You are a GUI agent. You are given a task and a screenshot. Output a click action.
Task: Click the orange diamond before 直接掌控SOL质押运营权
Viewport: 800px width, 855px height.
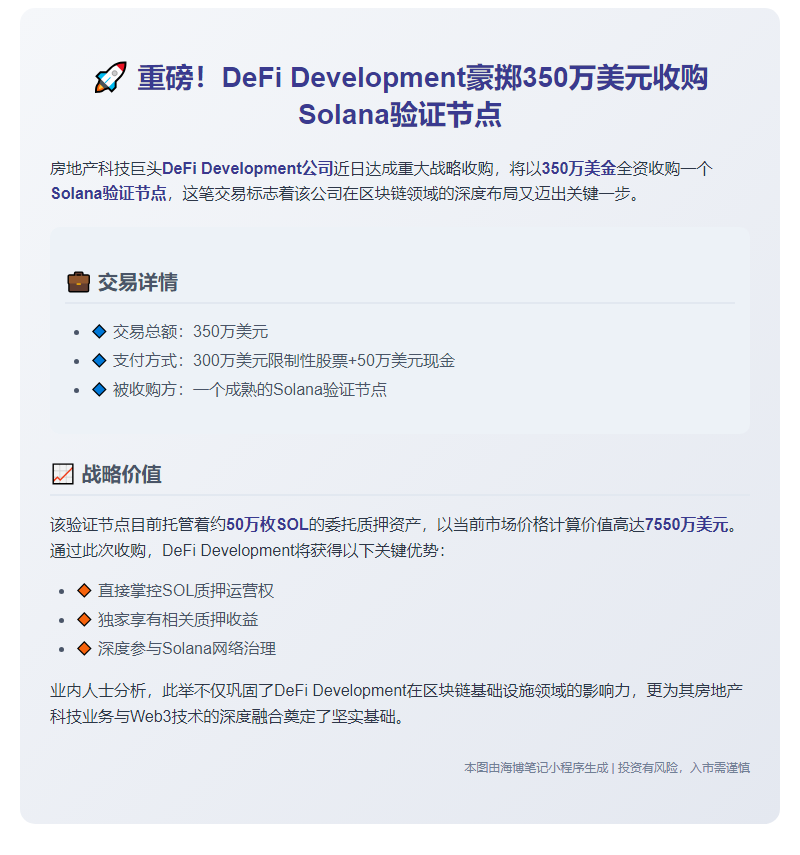[84, 591]
